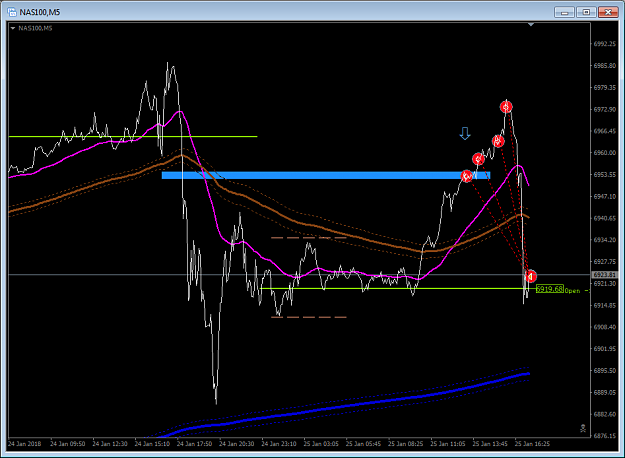Image resolution: width=625 pixels, height=458 pixels.
Task: Click the 24 Jan 12:30 time label
Action: click(x=110, y=444)
